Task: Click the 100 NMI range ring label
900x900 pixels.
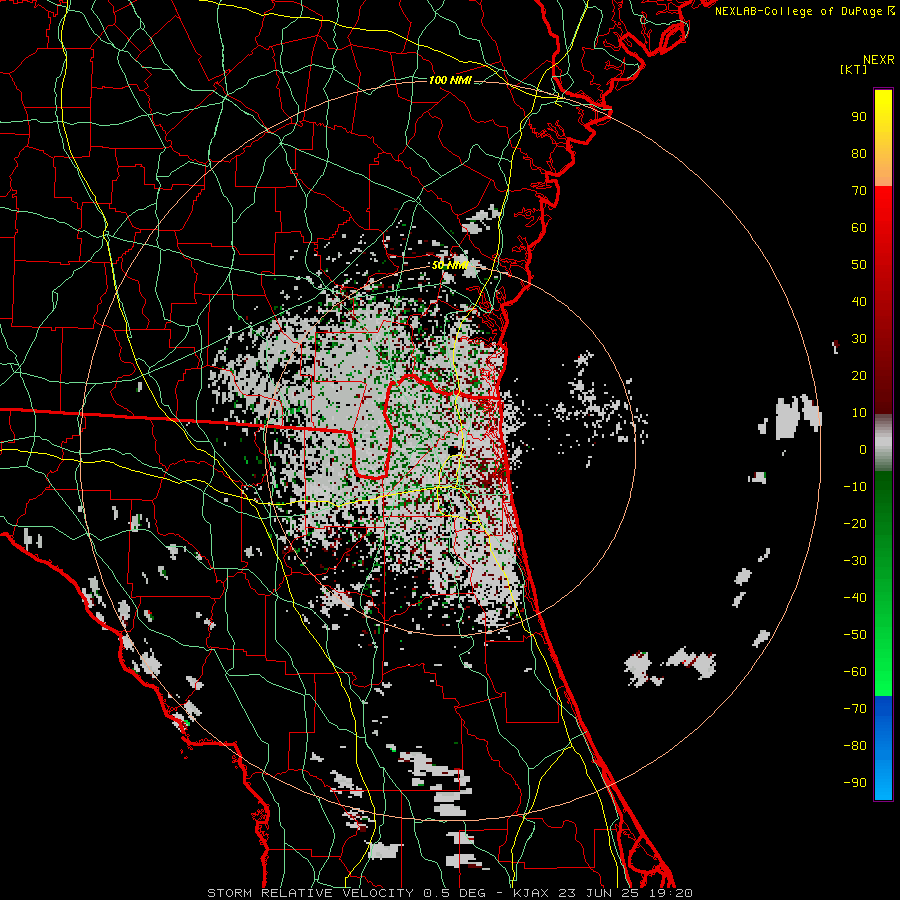Action: point(450,80)
